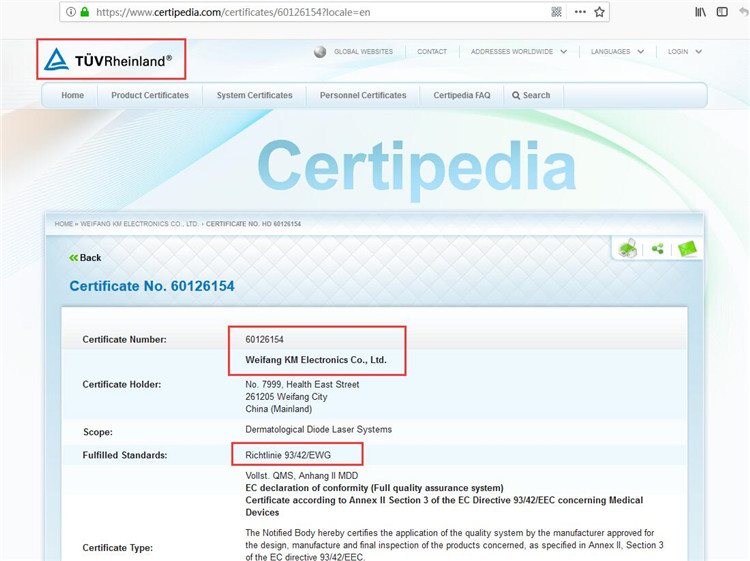Open the Firefox library icon
This screenshot has height=561, width=750.
pos(701,12)
